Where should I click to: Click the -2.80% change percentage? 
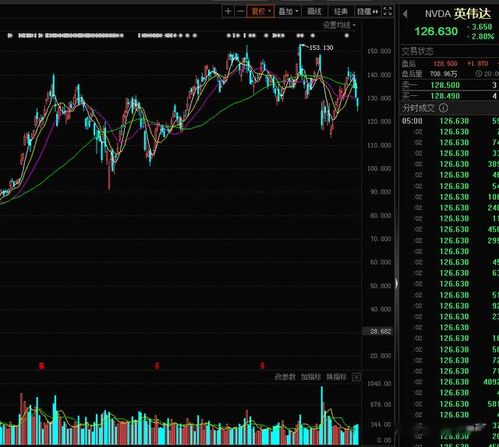[481, 36]
